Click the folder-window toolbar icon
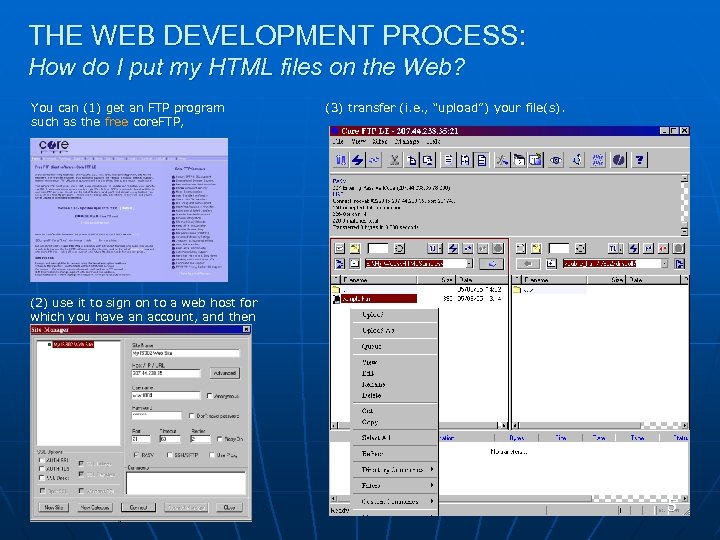Screen dimensions: 720x540 (519, 160)
